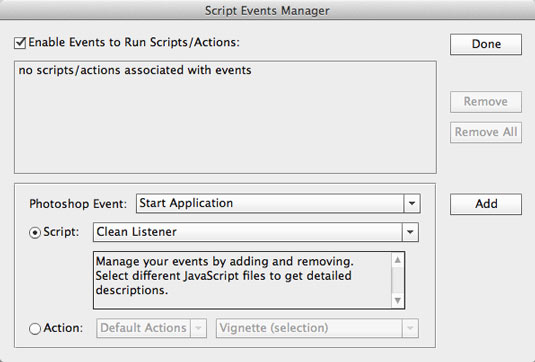Image resolution: width=535 pixels, height=362 pixels.
Task: Open the Vignette (selection) action dropdown
Action: coord(317,328)
